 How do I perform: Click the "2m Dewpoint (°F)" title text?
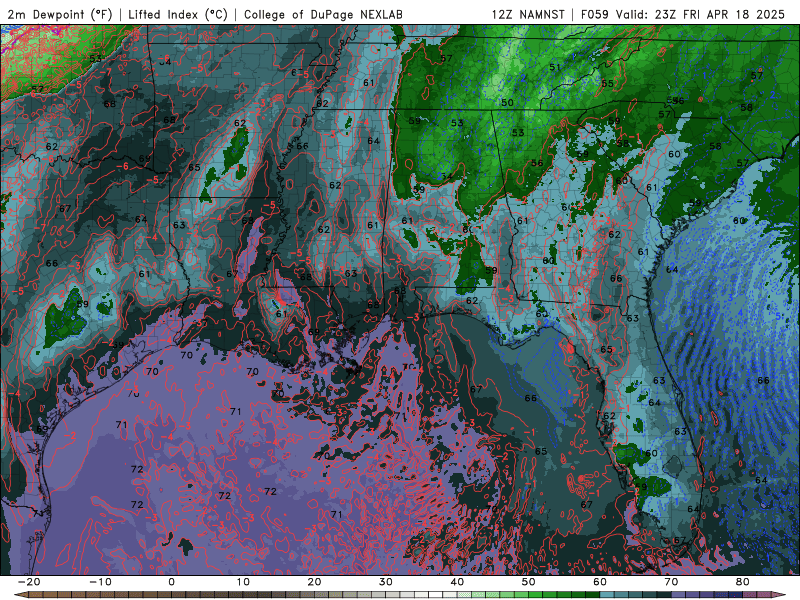(59, 15)
